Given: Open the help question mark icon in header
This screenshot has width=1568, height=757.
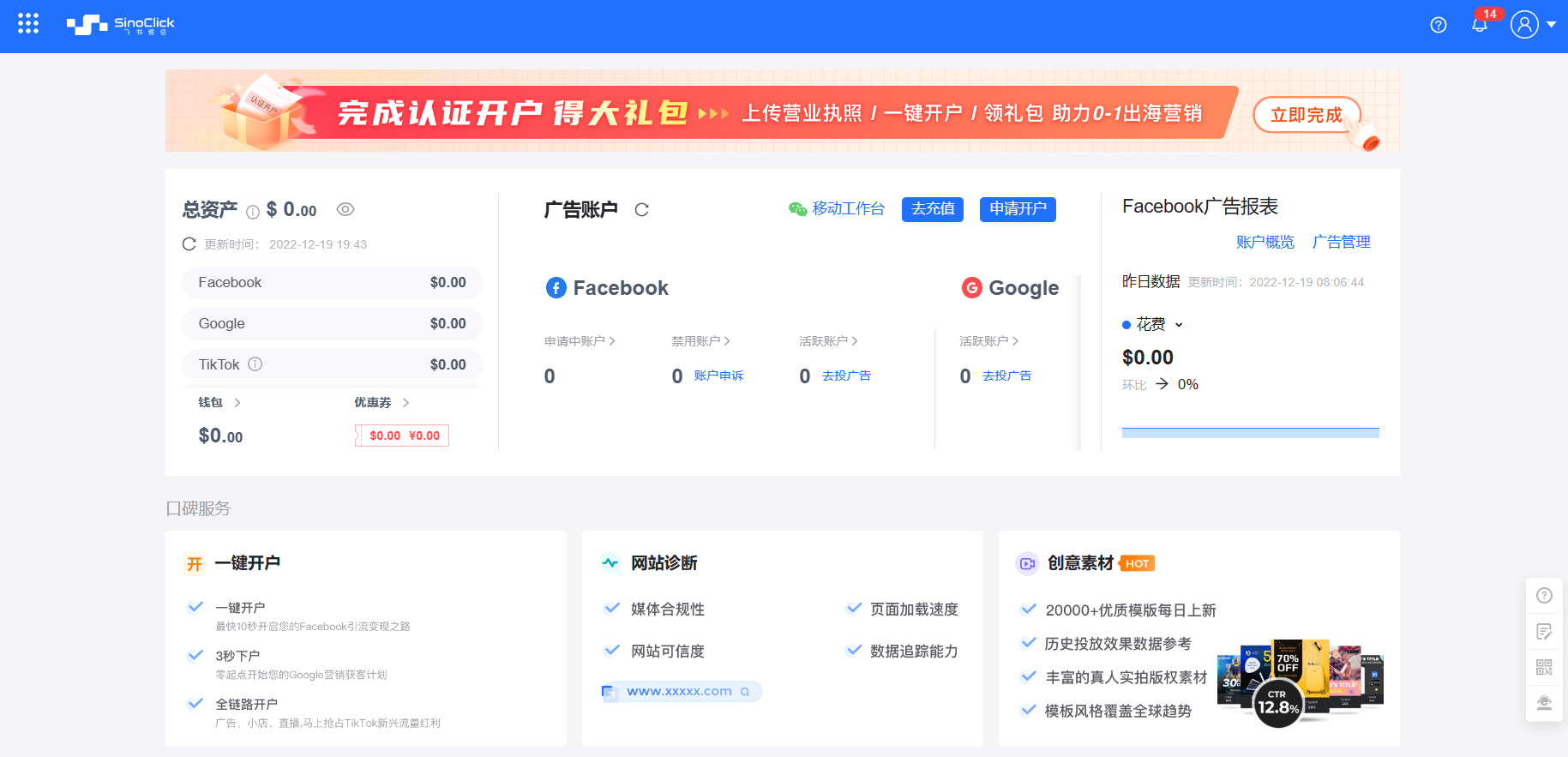Looking at the screenshot, I should click(1439, 25).
